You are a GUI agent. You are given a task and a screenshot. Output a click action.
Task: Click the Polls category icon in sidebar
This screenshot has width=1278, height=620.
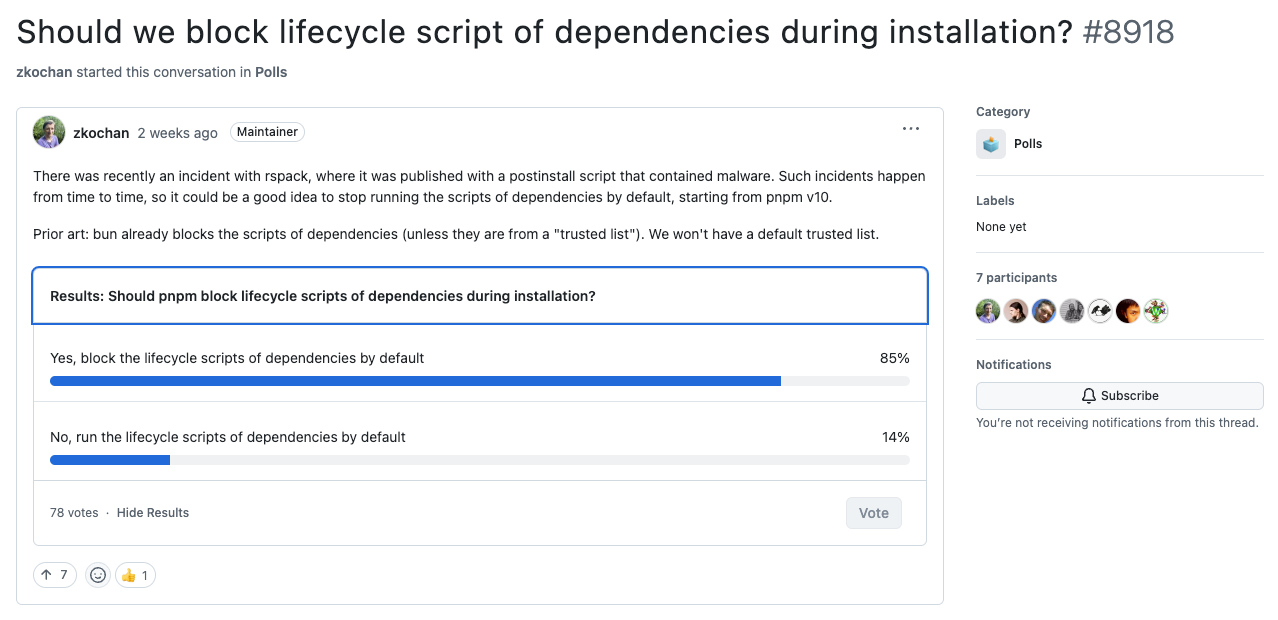(991, 144)
